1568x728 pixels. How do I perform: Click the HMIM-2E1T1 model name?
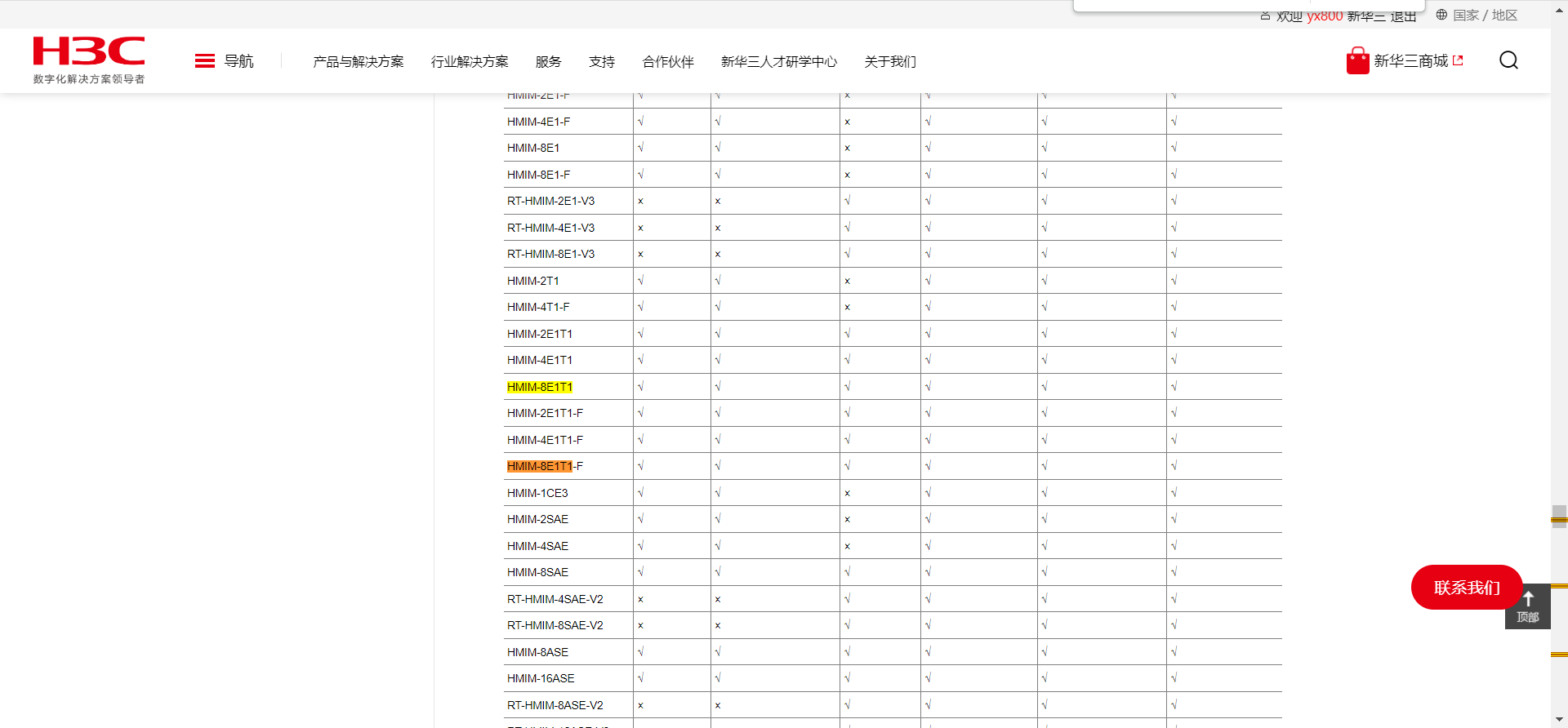pyautogui.click(x=540, y=334)
